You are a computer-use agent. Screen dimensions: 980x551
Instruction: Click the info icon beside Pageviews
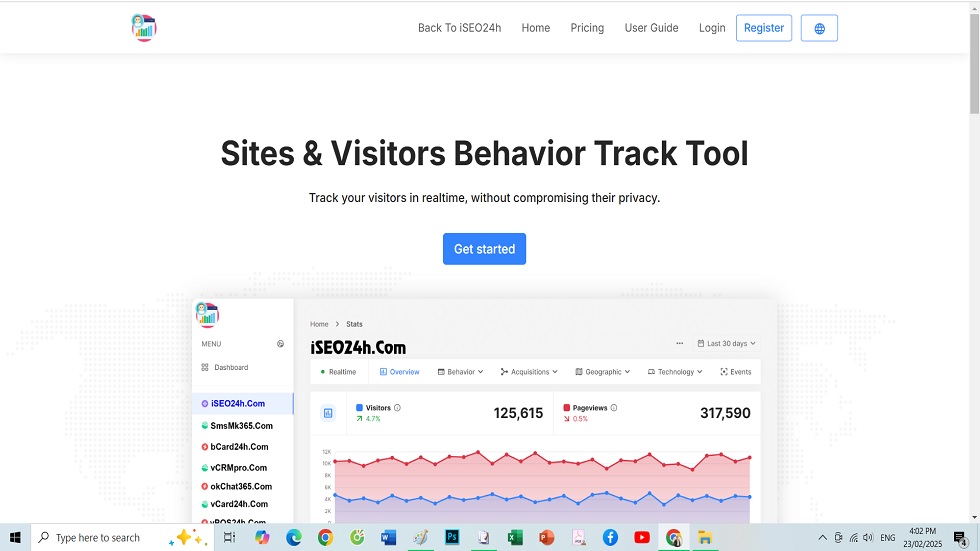click(614, 408)
